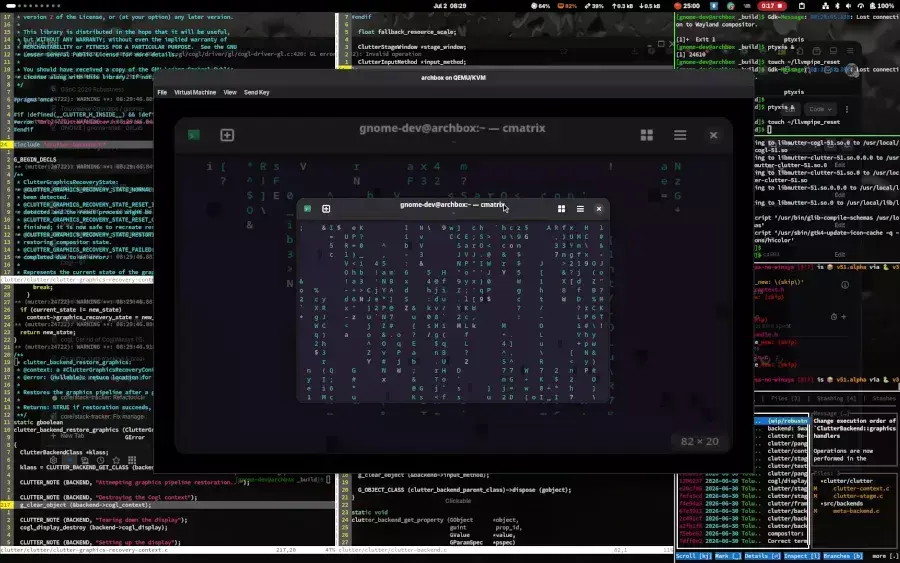Open 'clutter-stage.c' in files list
The height and width of the screenshot is (563, 900).
click(x=857, y=496)
